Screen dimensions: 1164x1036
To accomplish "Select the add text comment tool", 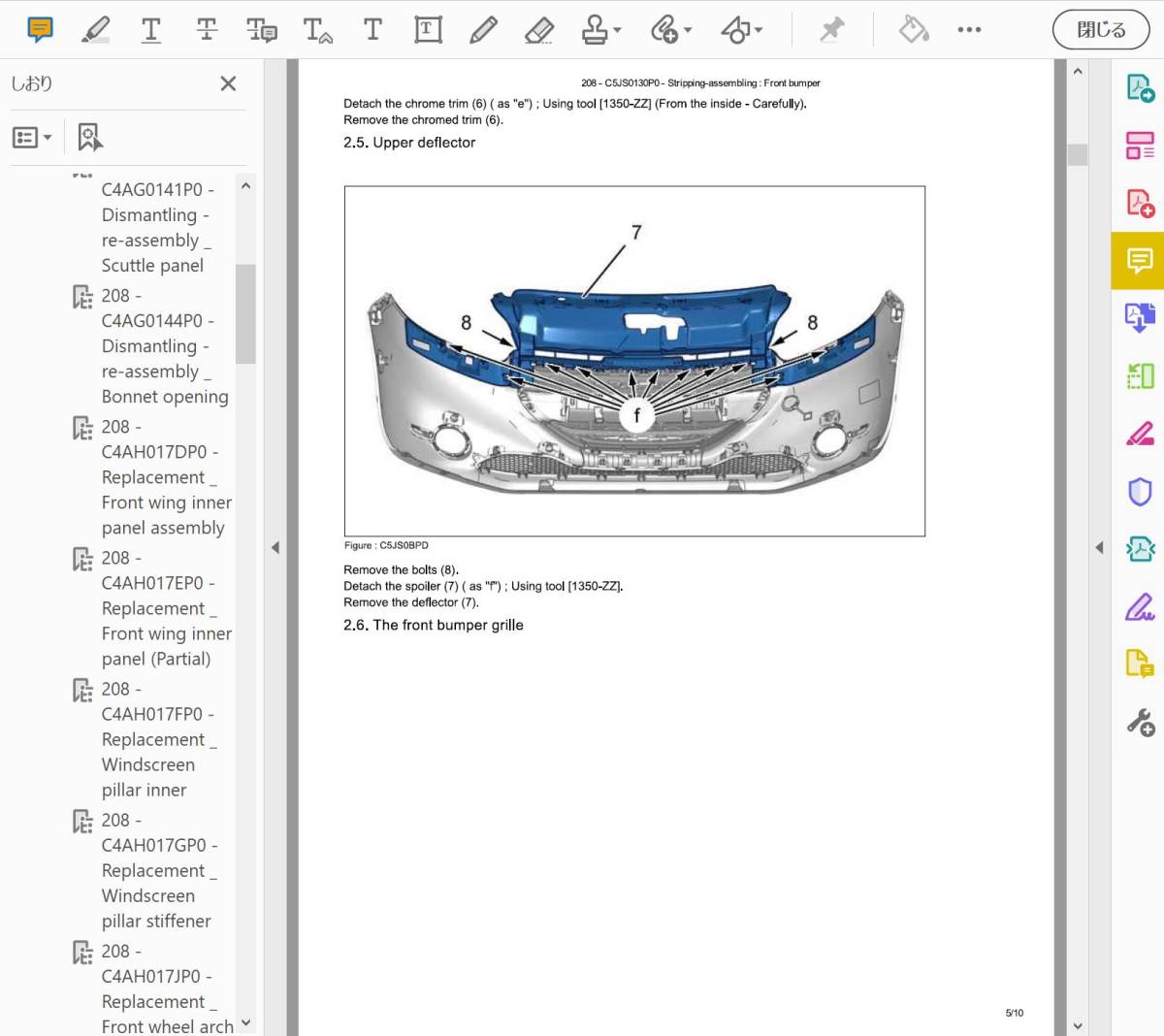I will [x=372, y=30].
